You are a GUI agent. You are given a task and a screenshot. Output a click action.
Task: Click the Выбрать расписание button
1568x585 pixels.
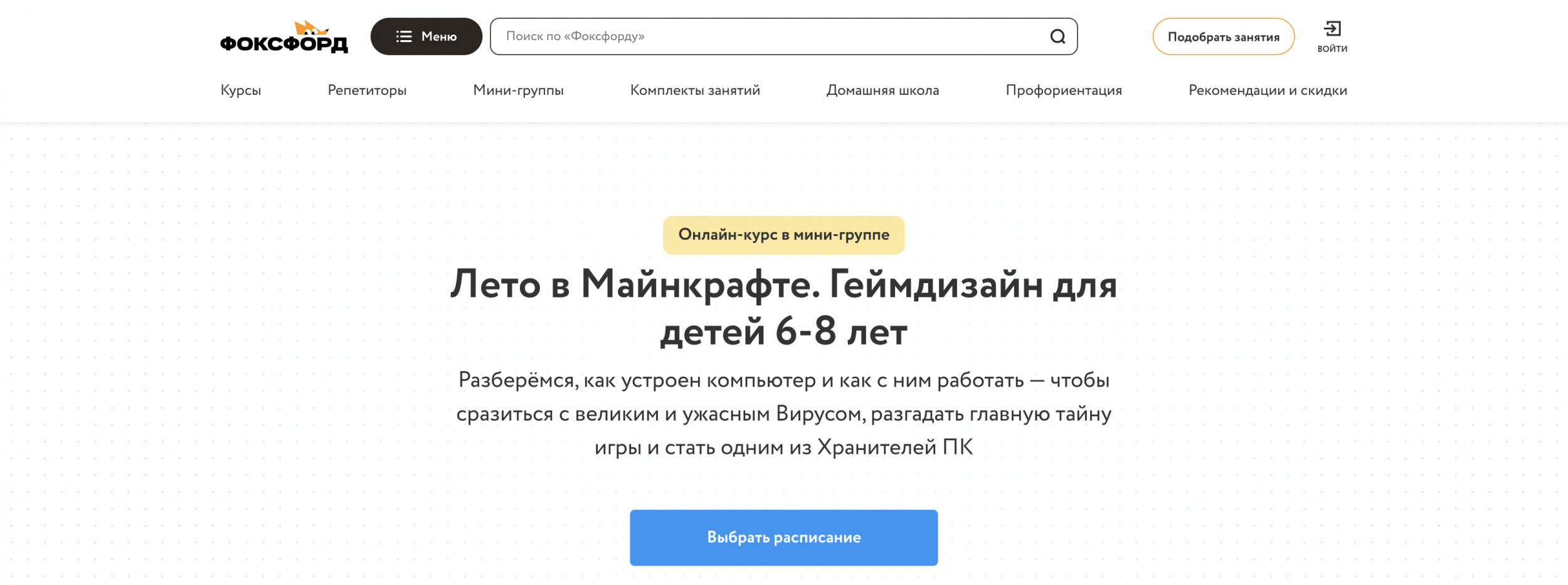(783, 537)
